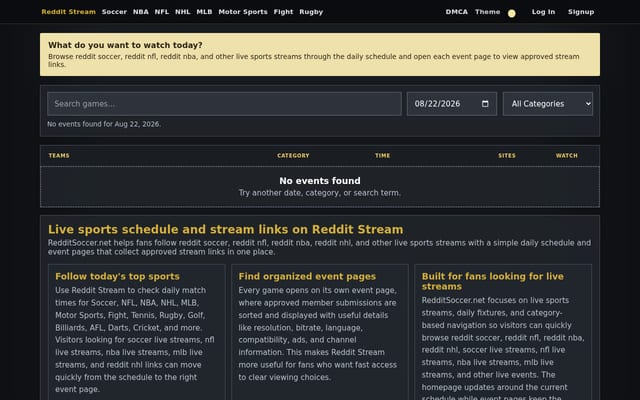Open the NHL section
This screenshot has width=640, height=400.
click(183, 12)
